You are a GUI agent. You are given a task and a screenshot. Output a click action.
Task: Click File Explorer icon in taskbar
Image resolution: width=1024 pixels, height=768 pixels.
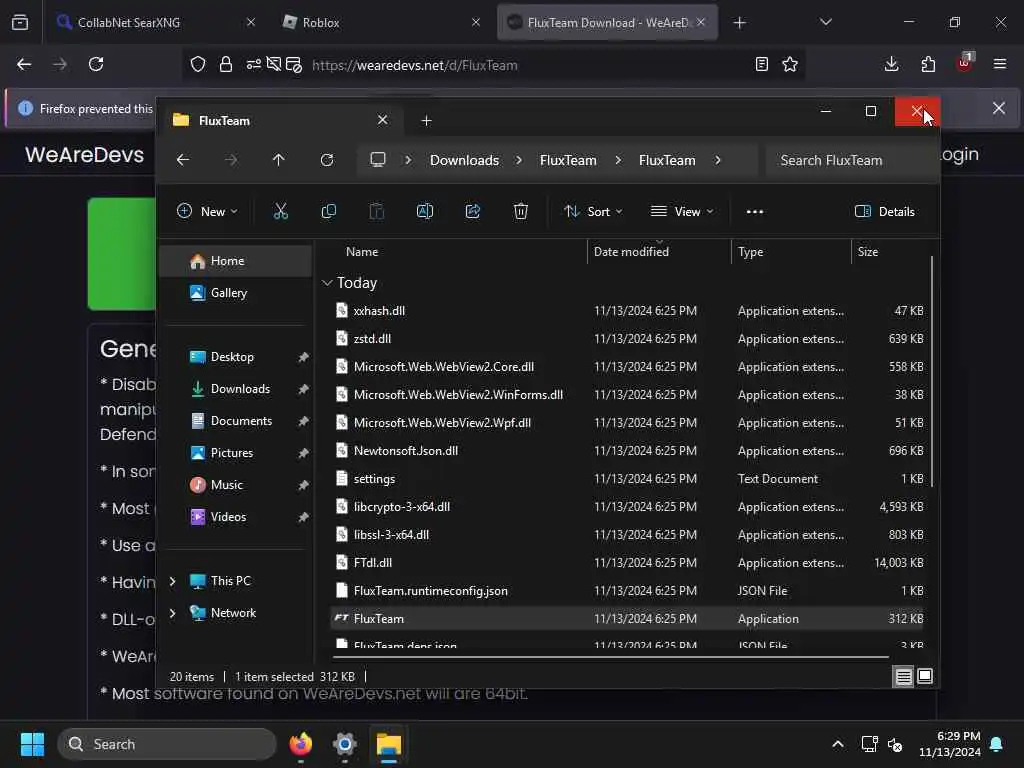(389, 744)
